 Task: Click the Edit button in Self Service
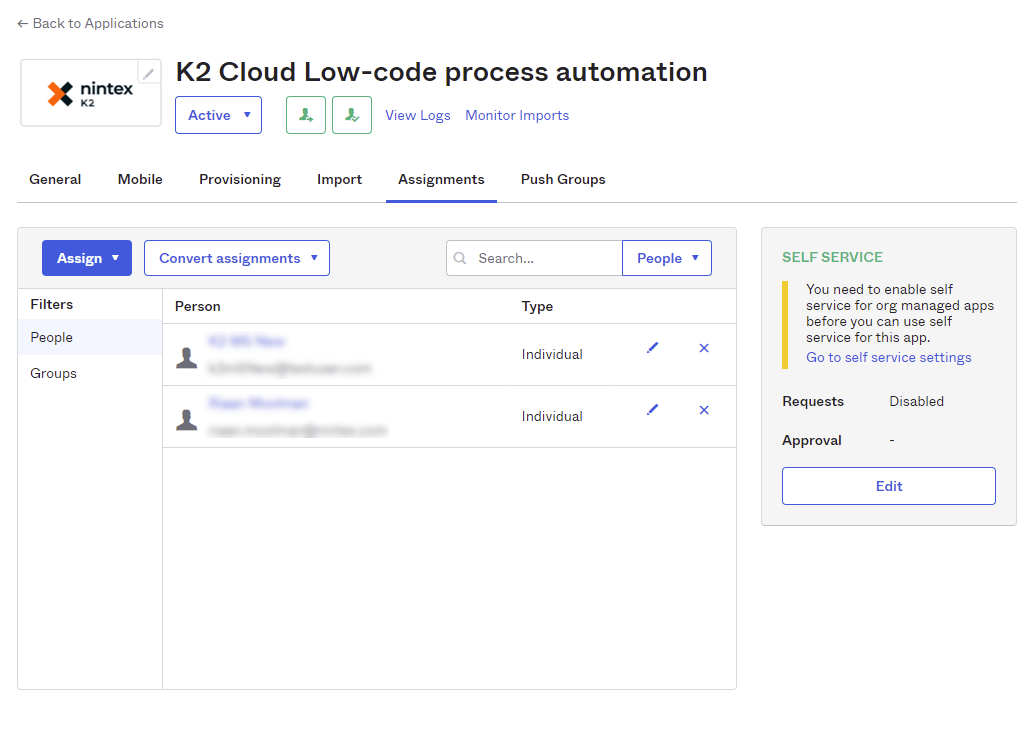(x=888, y=486)
